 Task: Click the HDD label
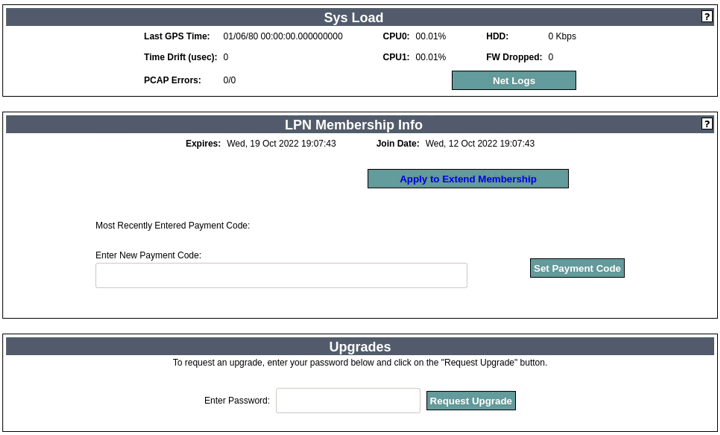pos(497,36)
